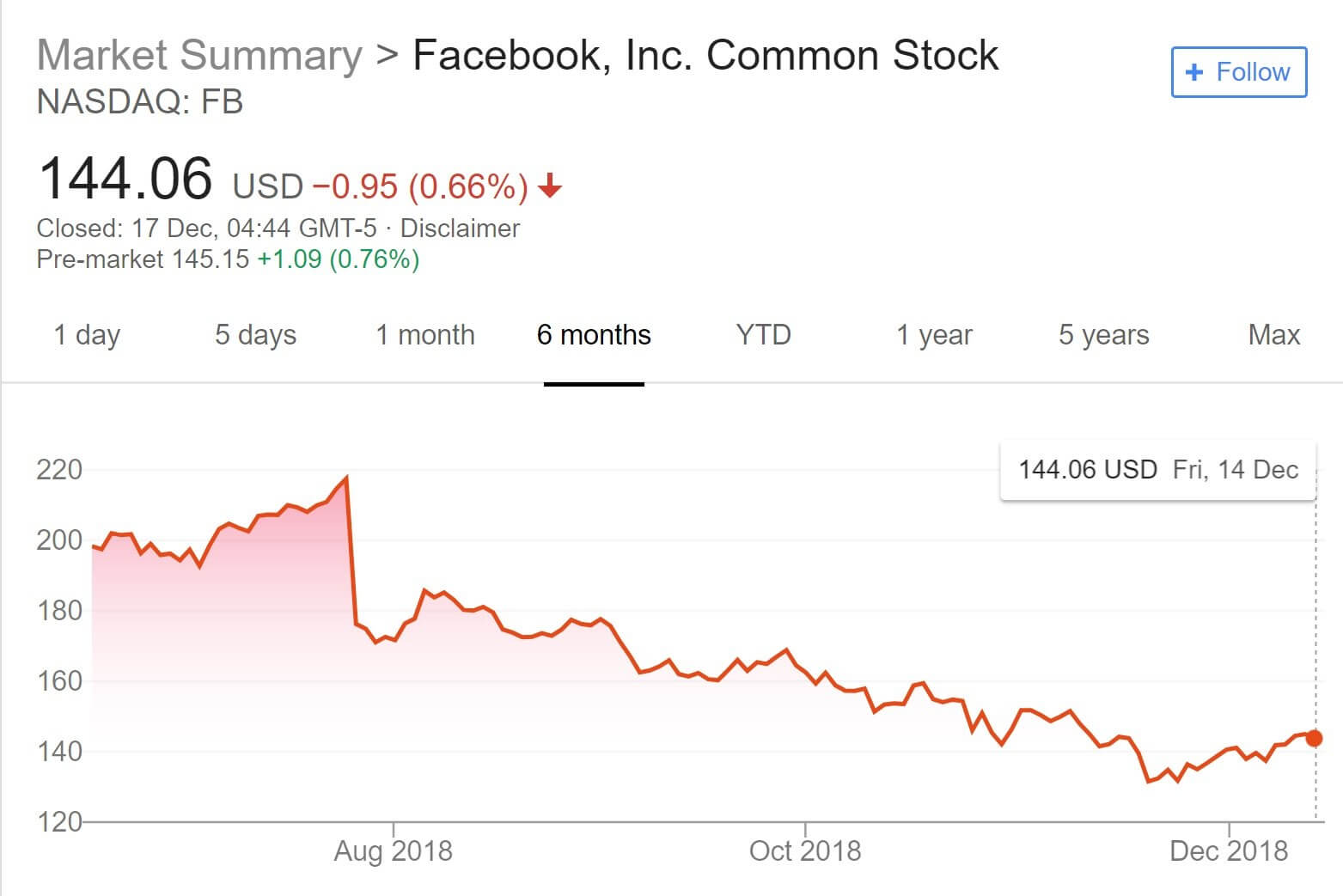Open the Disclaimer link
1343x896 pixels.
460,229
